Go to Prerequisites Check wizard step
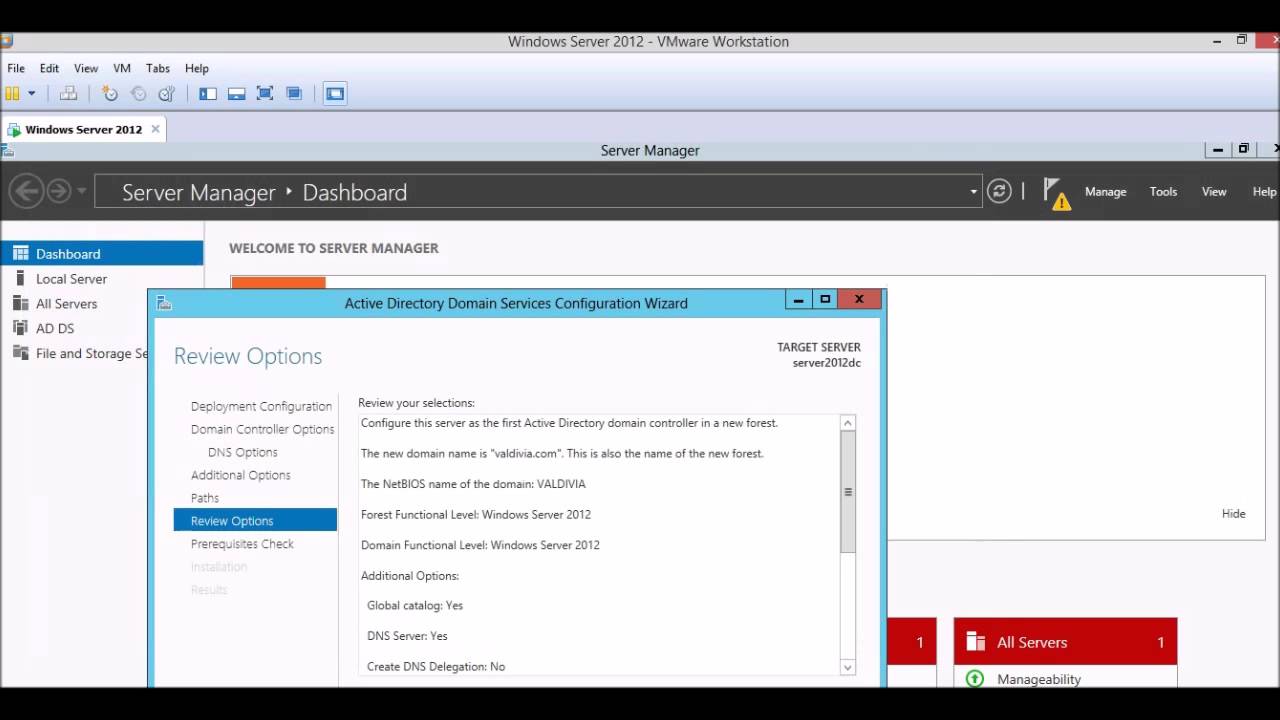Viewport: 1280px width, 720px height. click(x=242, y=544)
